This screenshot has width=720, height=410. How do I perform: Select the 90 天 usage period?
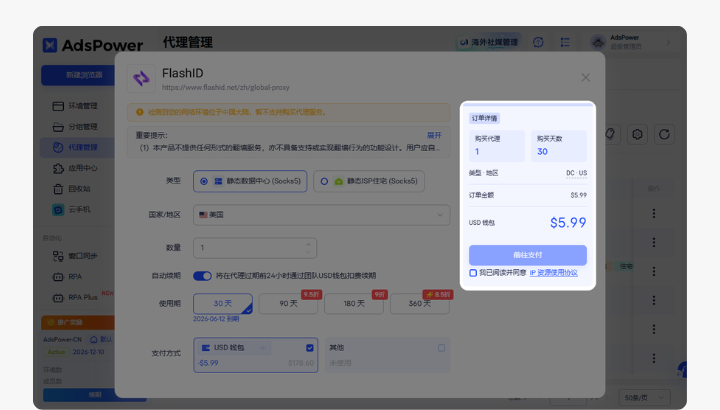(288, 303)
